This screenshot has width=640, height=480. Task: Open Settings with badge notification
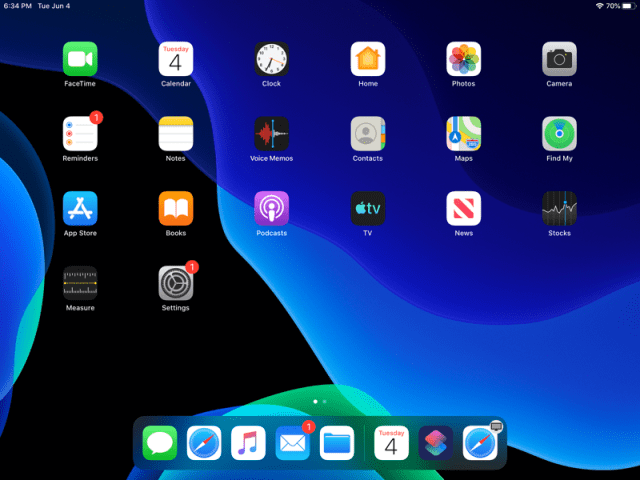pyautogui.click(x=176, y=283)
